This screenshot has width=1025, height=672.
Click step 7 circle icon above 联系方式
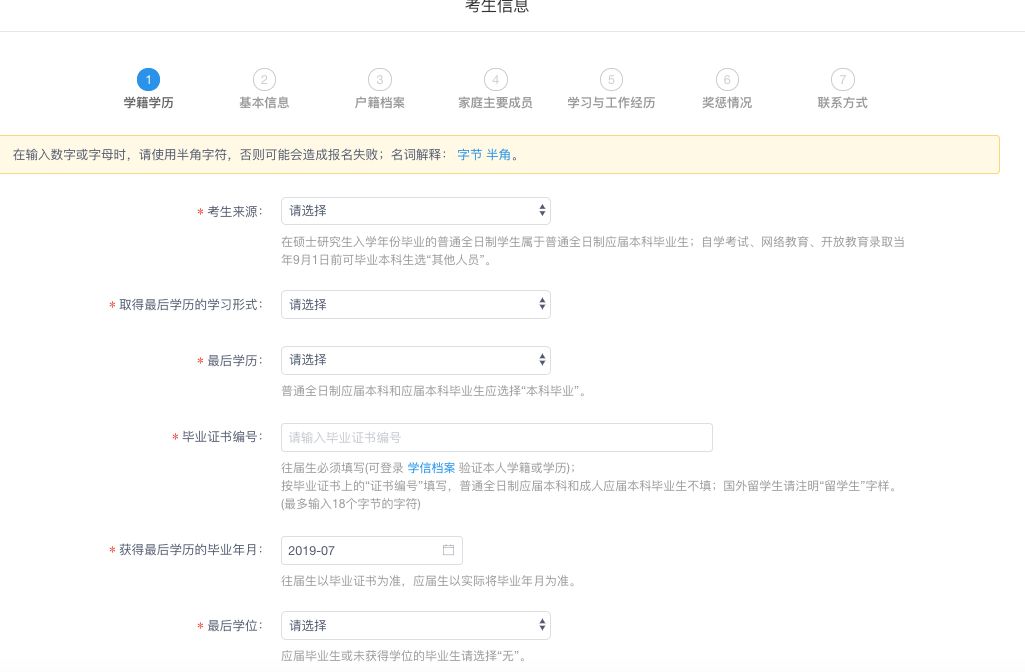click(x=843, y=80)
